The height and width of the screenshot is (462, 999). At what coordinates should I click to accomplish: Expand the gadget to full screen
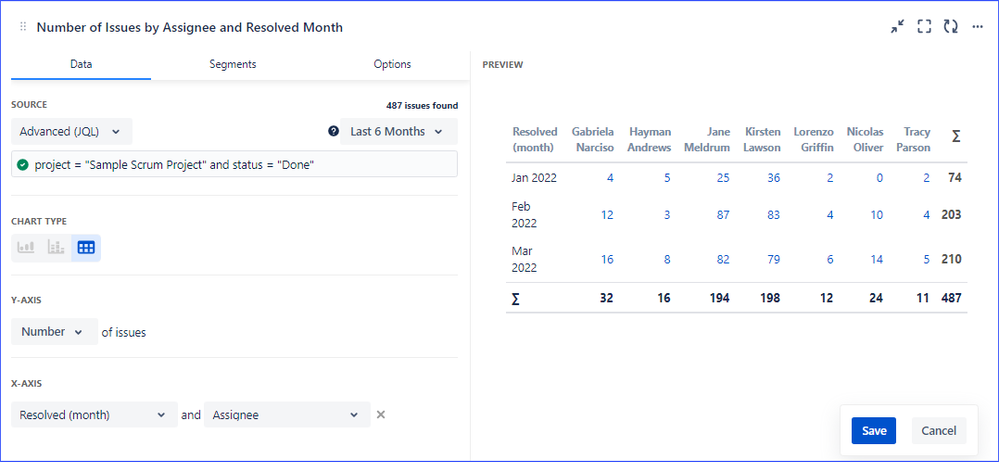[x=924, y=27]
